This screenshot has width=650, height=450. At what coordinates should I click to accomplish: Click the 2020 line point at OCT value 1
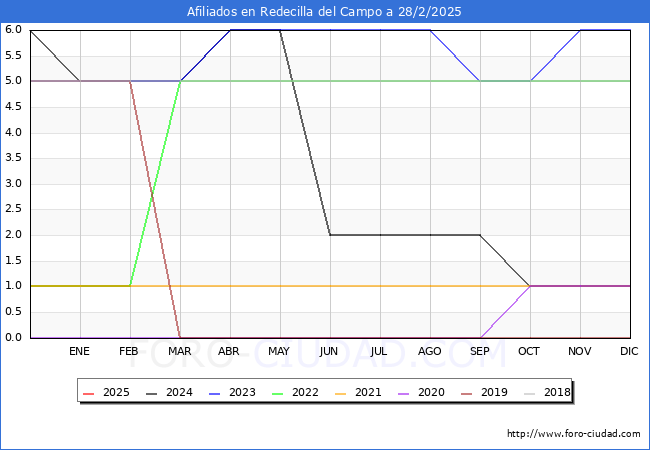pos(530,286)
